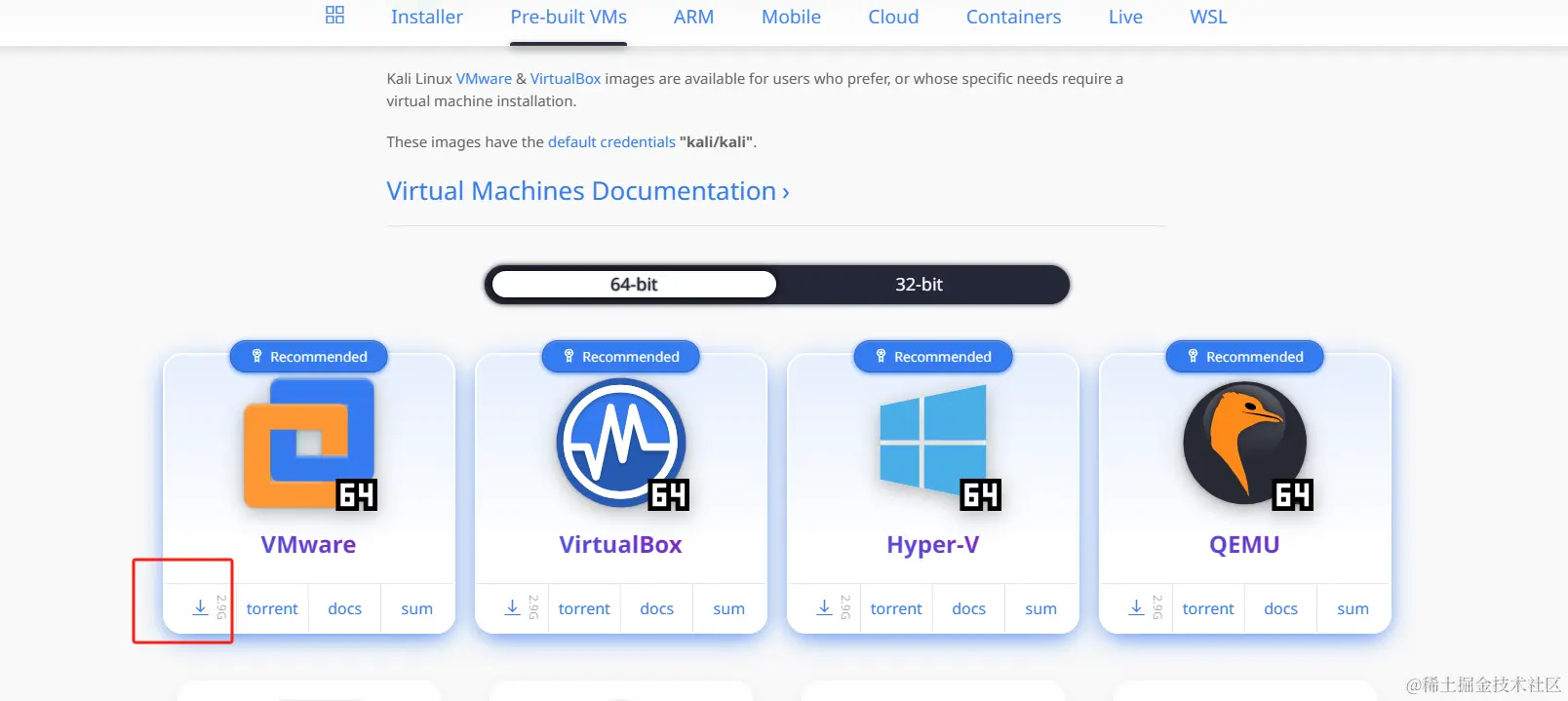Switch to the ARM tab
The height and width of the screenshot is (701, 1568).
(x=693, y=17)
